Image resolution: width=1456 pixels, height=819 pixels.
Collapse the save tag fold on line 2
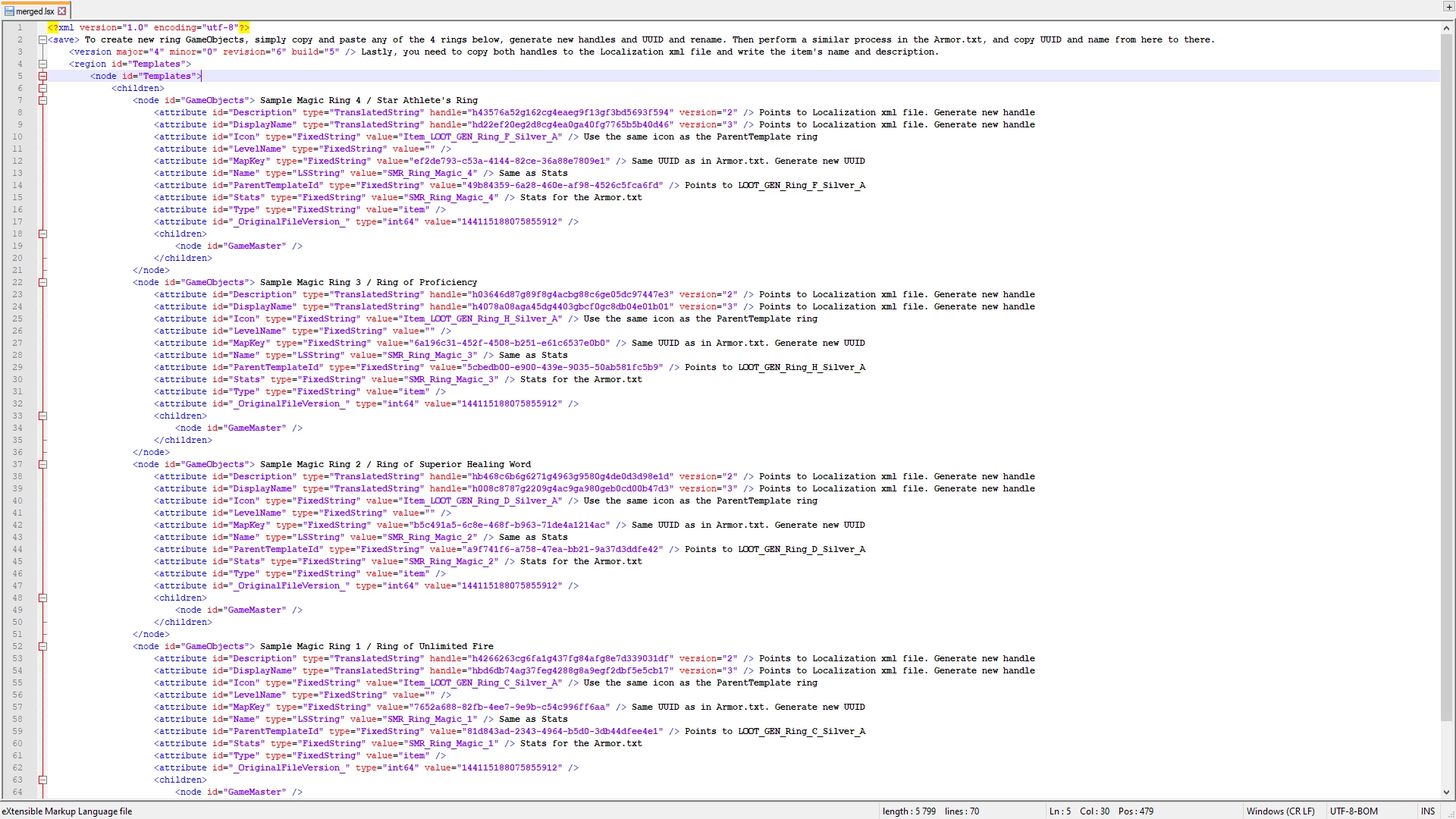click(x=43, y=39)
